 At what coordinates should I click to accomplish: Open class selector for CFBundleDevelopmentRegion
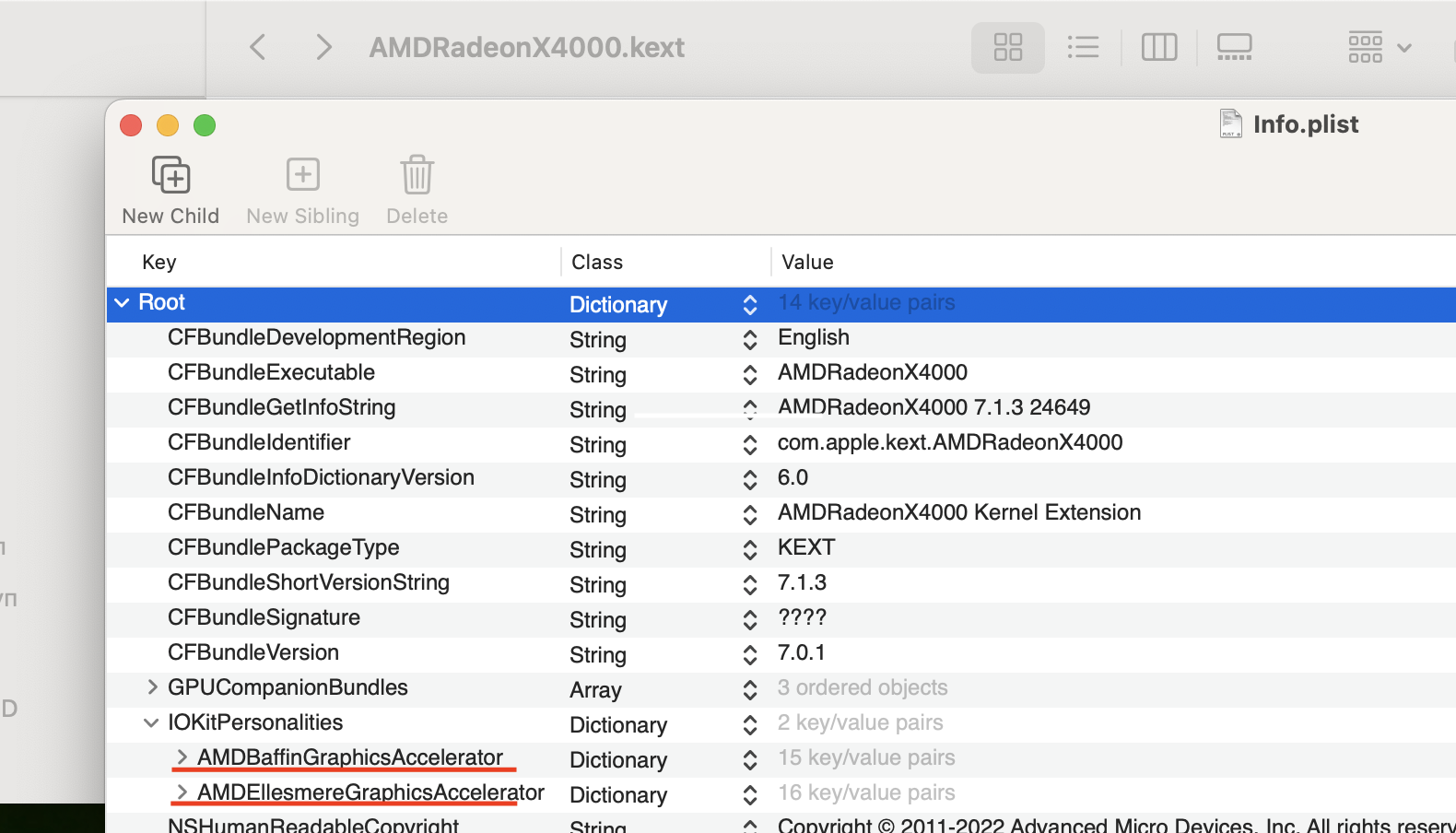[x=750, y=340]
